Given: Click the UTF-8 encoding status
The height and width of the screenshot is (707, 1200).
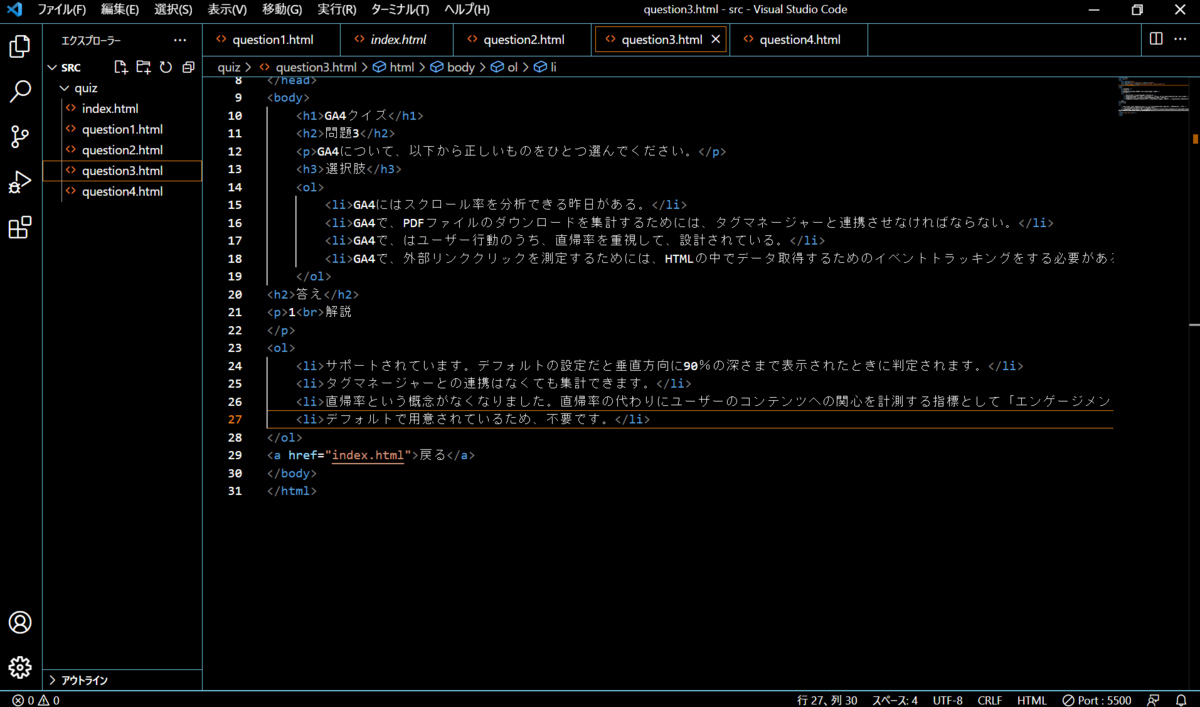Looking at the screenshot, I should pos(948,700).
